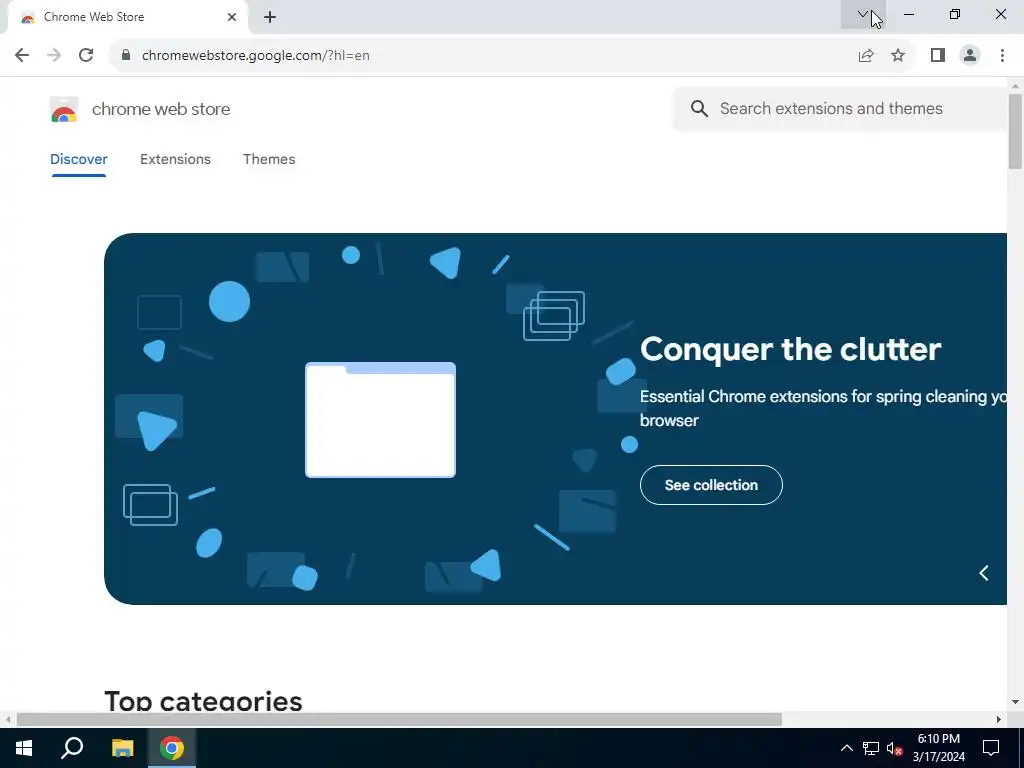Image resolution: width=1024 pixels, height=768 pixels.
Task: Click the Conquer the clutter heading
Action: [x=790, y=349]
